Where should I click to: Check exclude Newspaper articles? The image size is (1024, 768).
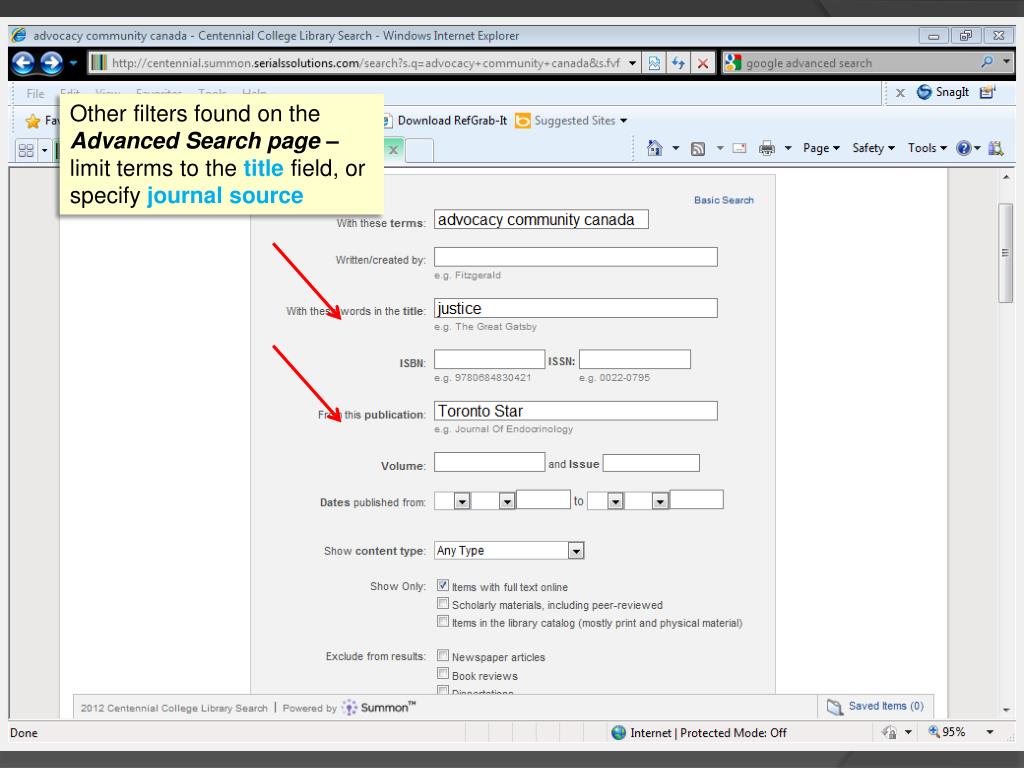(x=443, y=655)
